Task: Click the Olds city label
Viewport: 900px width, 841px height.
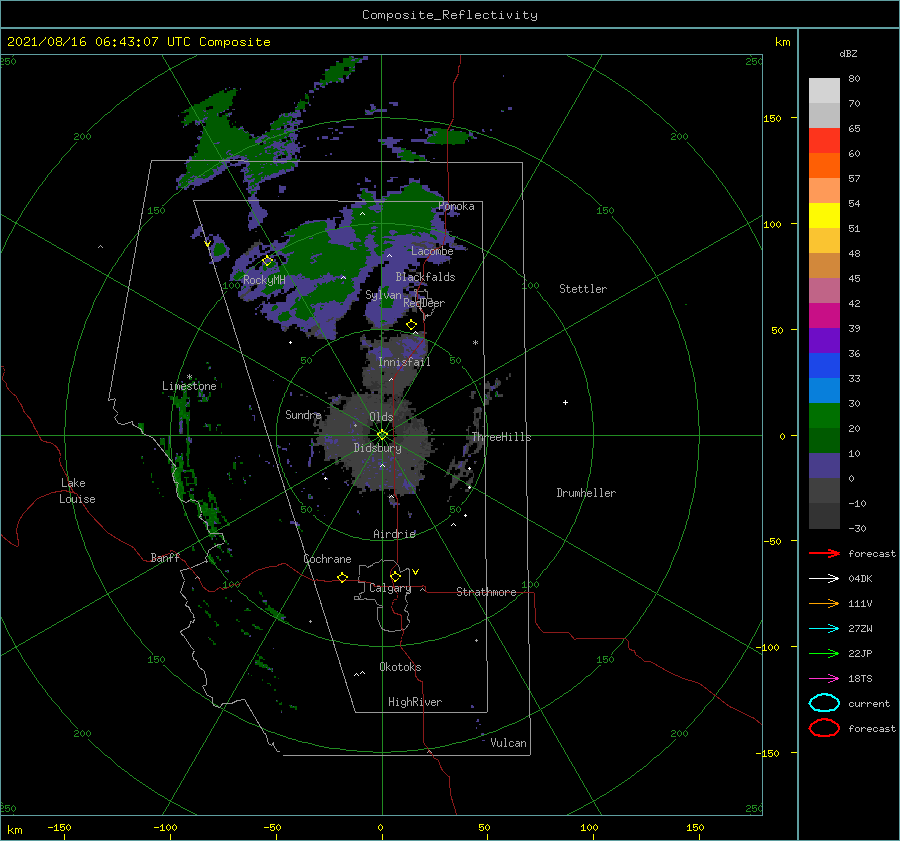Action: coord(381,417)
